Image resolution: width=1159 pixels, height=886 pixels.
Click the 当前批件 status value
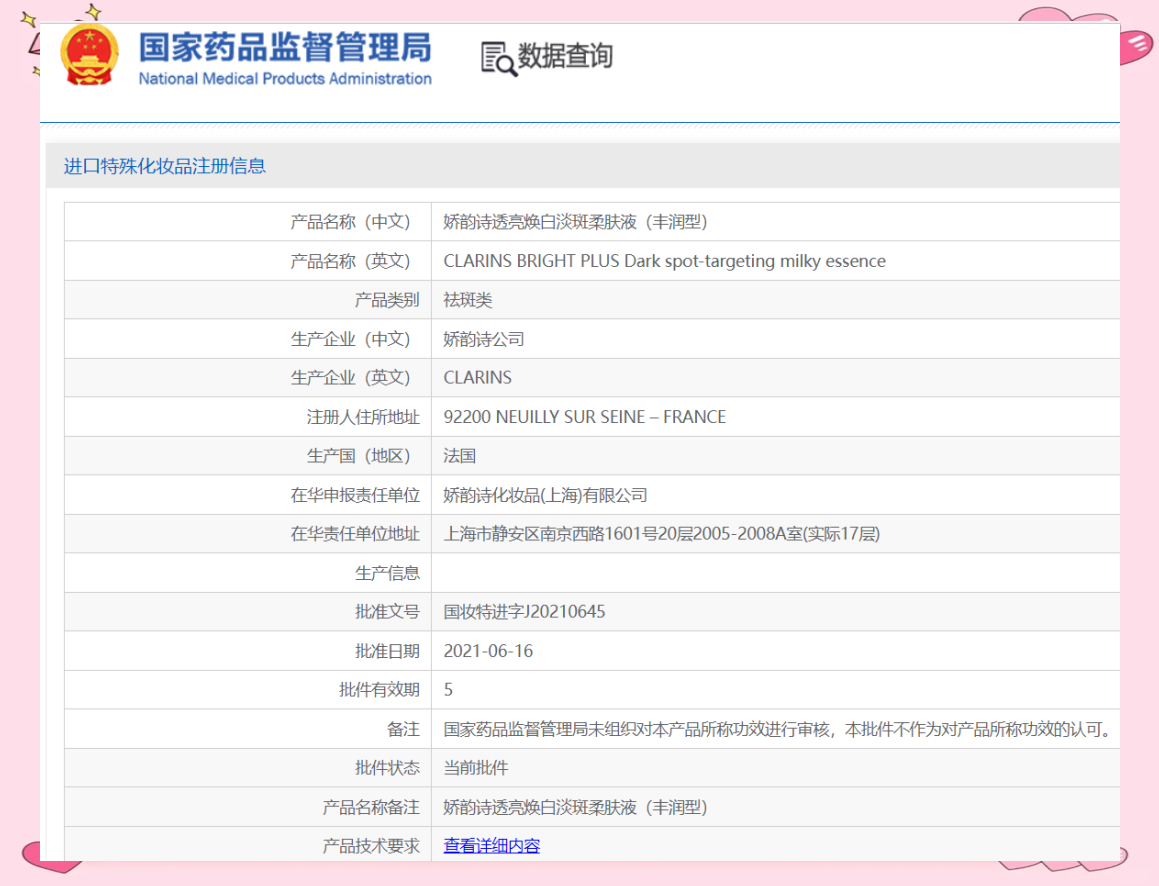(476, 768)
